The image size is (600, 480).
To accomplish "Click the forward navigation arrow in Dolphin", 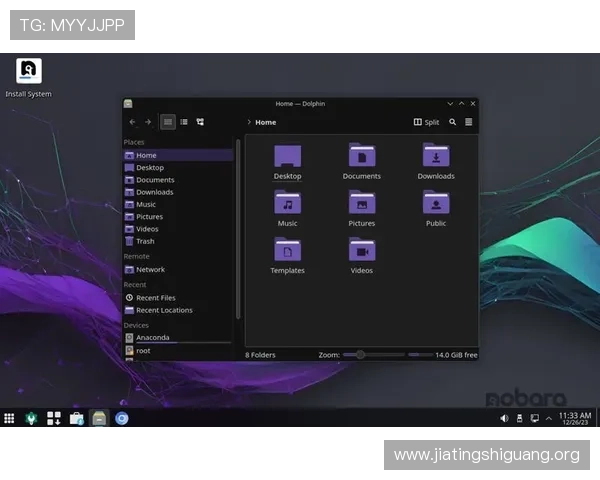I will (x=148, y=122).
